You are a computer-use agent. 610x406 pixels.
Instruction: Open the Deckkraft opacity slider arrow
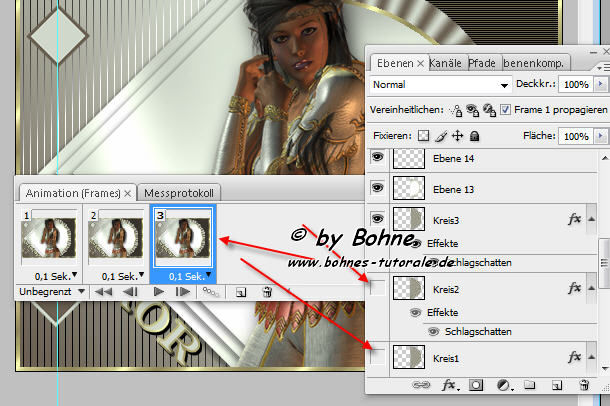tap(600, 85)
